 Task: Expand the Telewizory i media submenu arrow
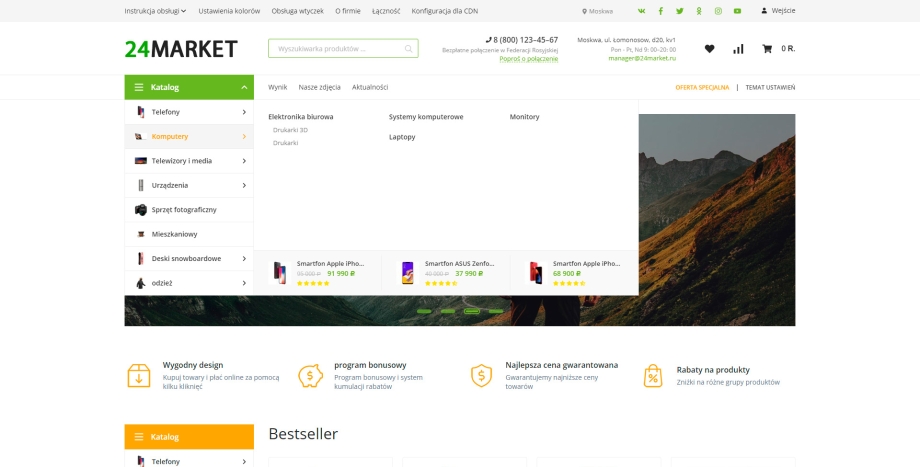tap(244, 161)
